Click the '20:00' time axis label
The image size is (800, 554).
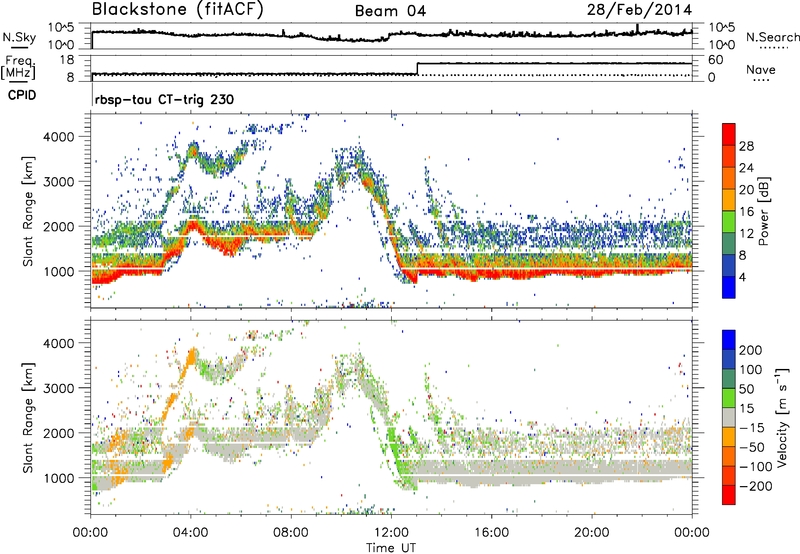click(592, 533)
